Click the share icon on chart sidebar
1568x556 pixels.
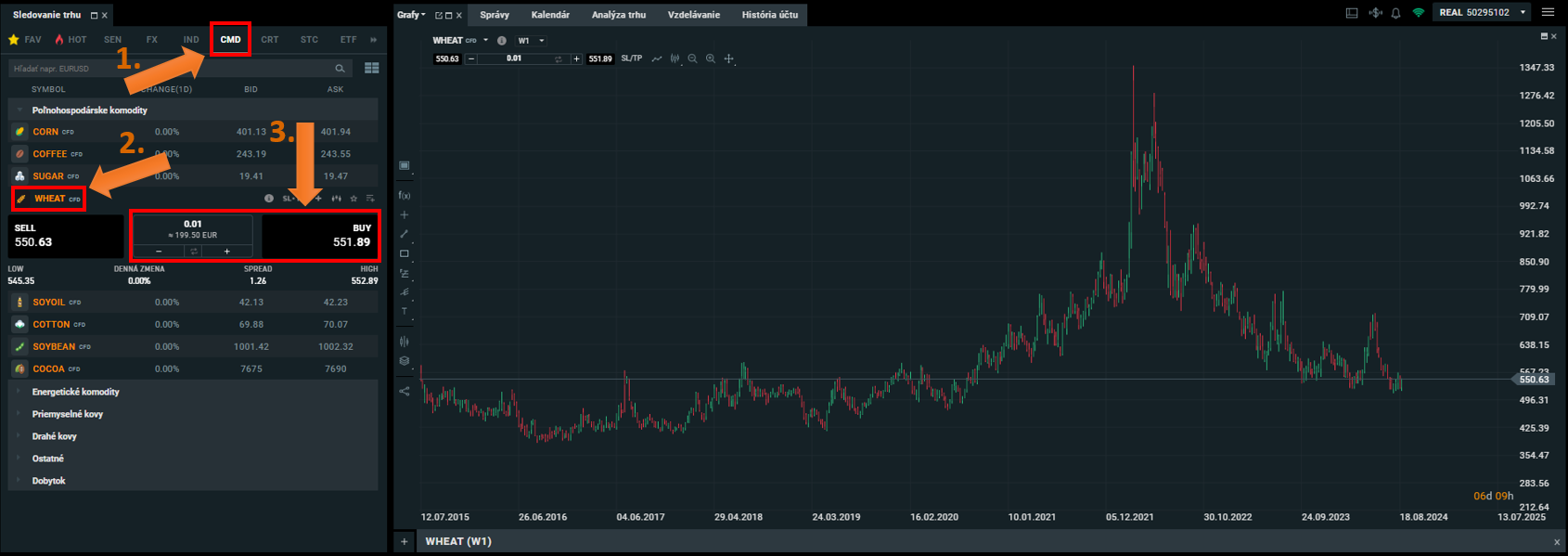tap(405, 391)
